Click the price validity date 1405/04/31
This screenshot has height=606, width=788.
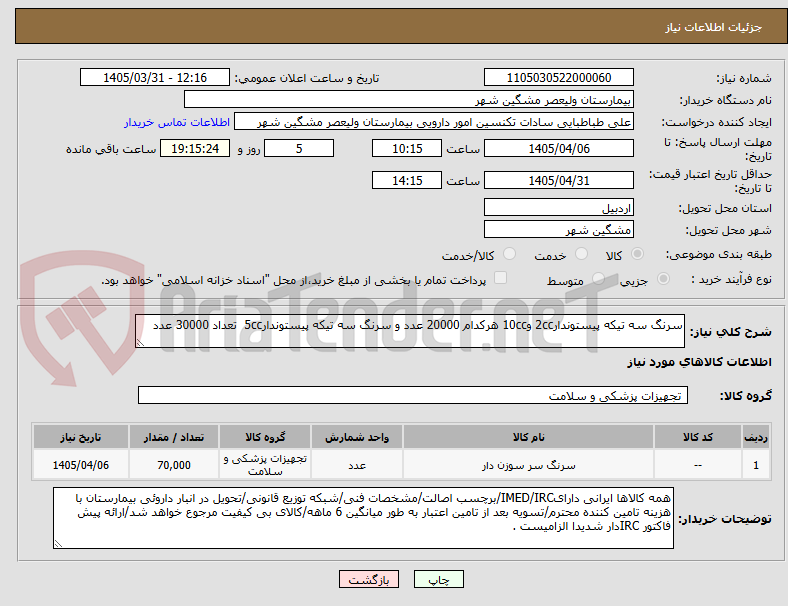pos(559,180)
